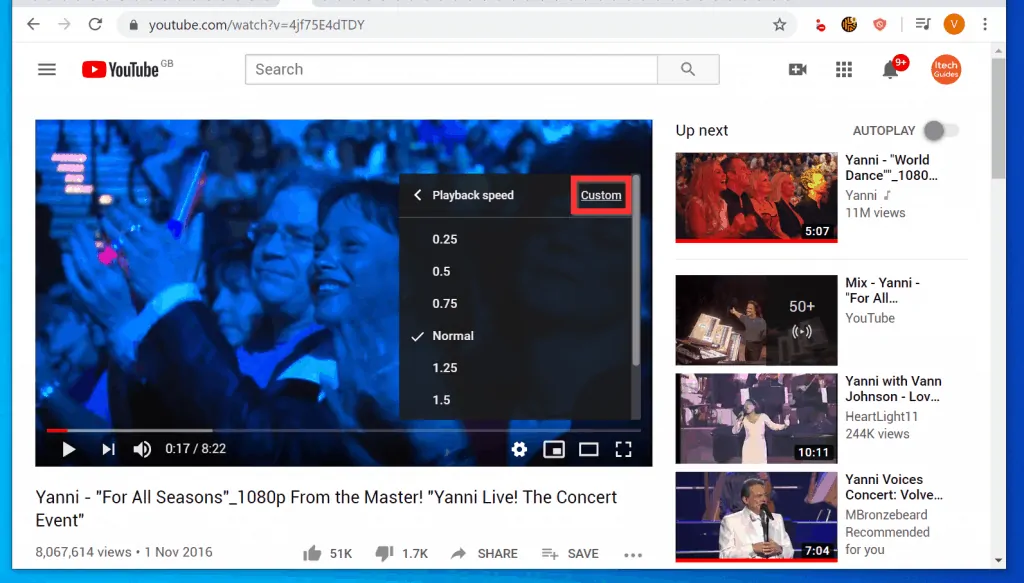Click the red shield extension icon
The width and height of the screenshot is (1024, 583).
point(880,25)
